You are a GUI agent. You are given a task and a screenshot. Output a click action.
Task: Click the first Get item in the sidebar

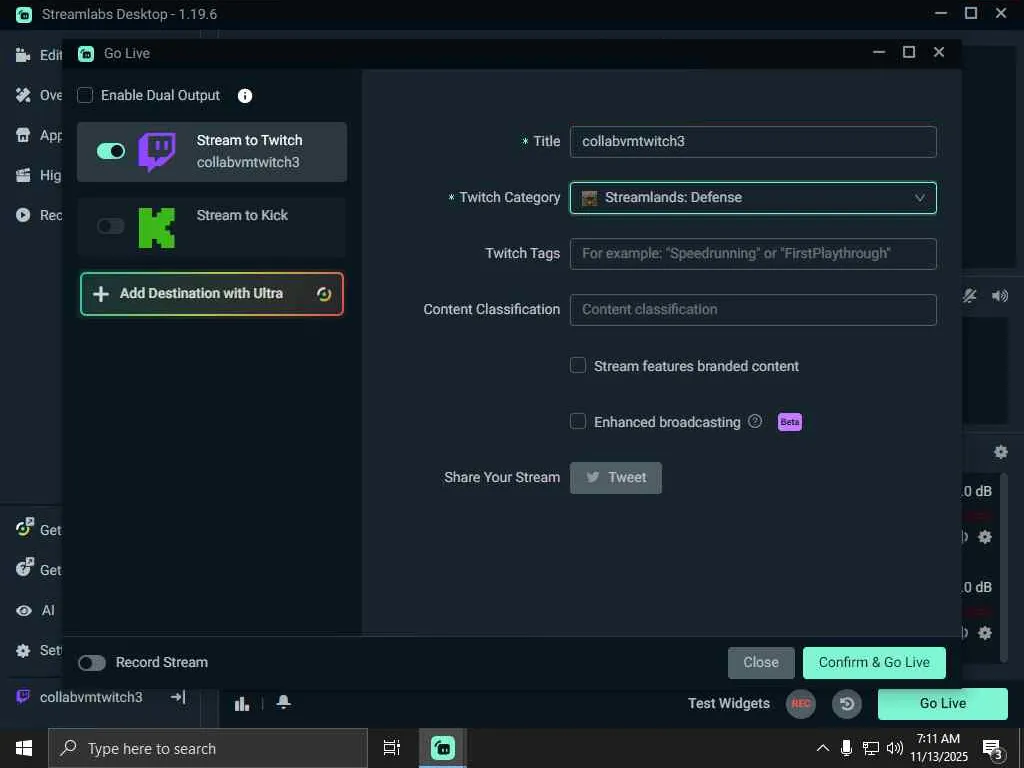(x=39, y=529)
